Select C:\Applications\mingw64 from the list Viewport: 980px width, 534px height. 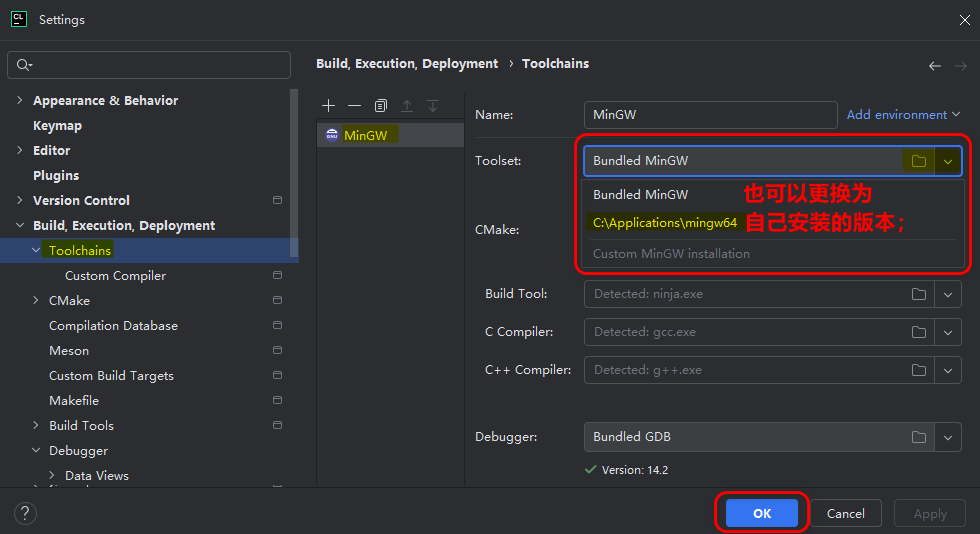click(665, 223)
